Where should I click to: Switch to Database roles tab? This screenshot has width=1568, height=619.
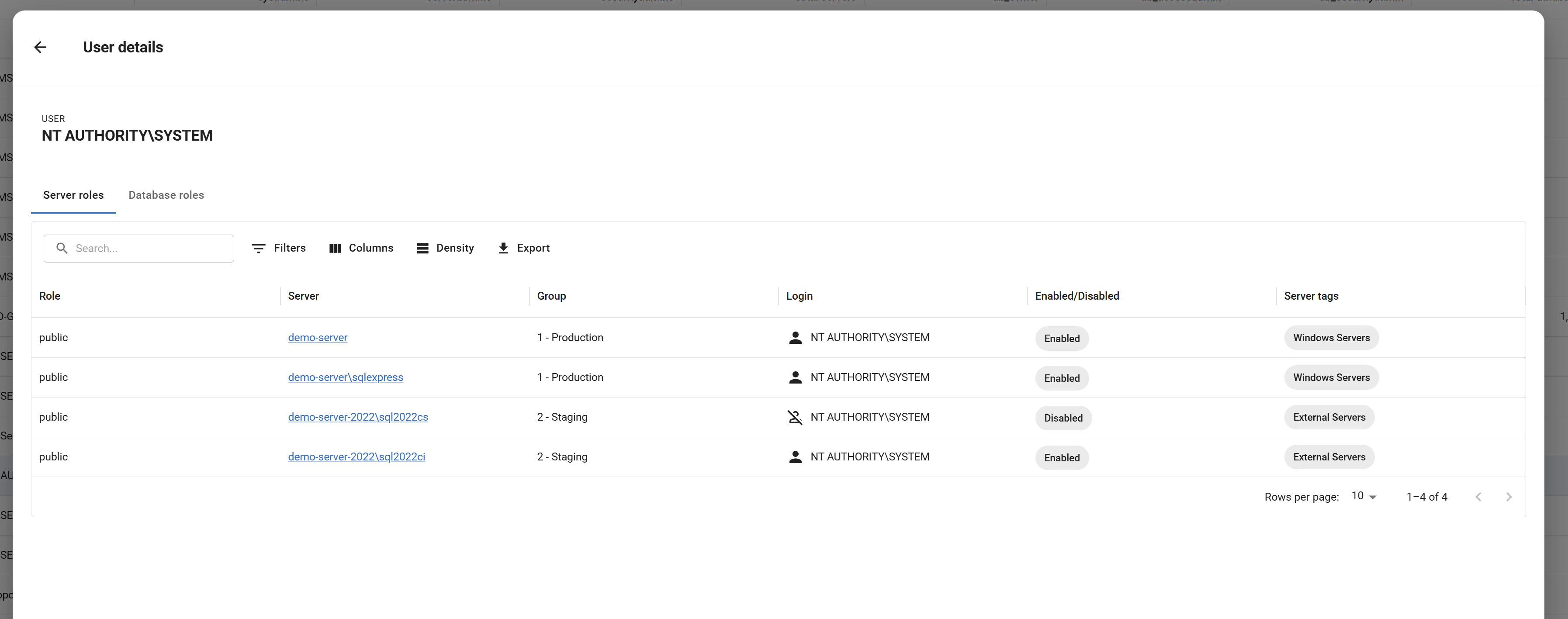click(x=166, y=195)
